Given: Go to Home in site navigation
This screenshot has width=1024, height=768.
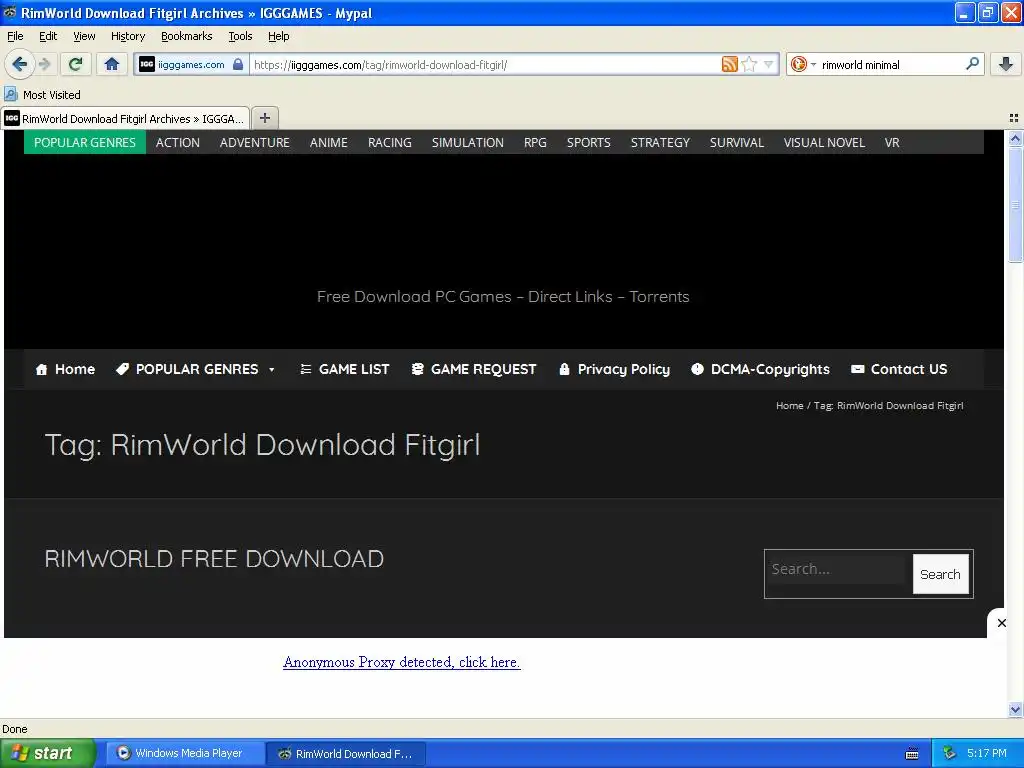Looking at the screenshot, I should [x=65, y=369].
